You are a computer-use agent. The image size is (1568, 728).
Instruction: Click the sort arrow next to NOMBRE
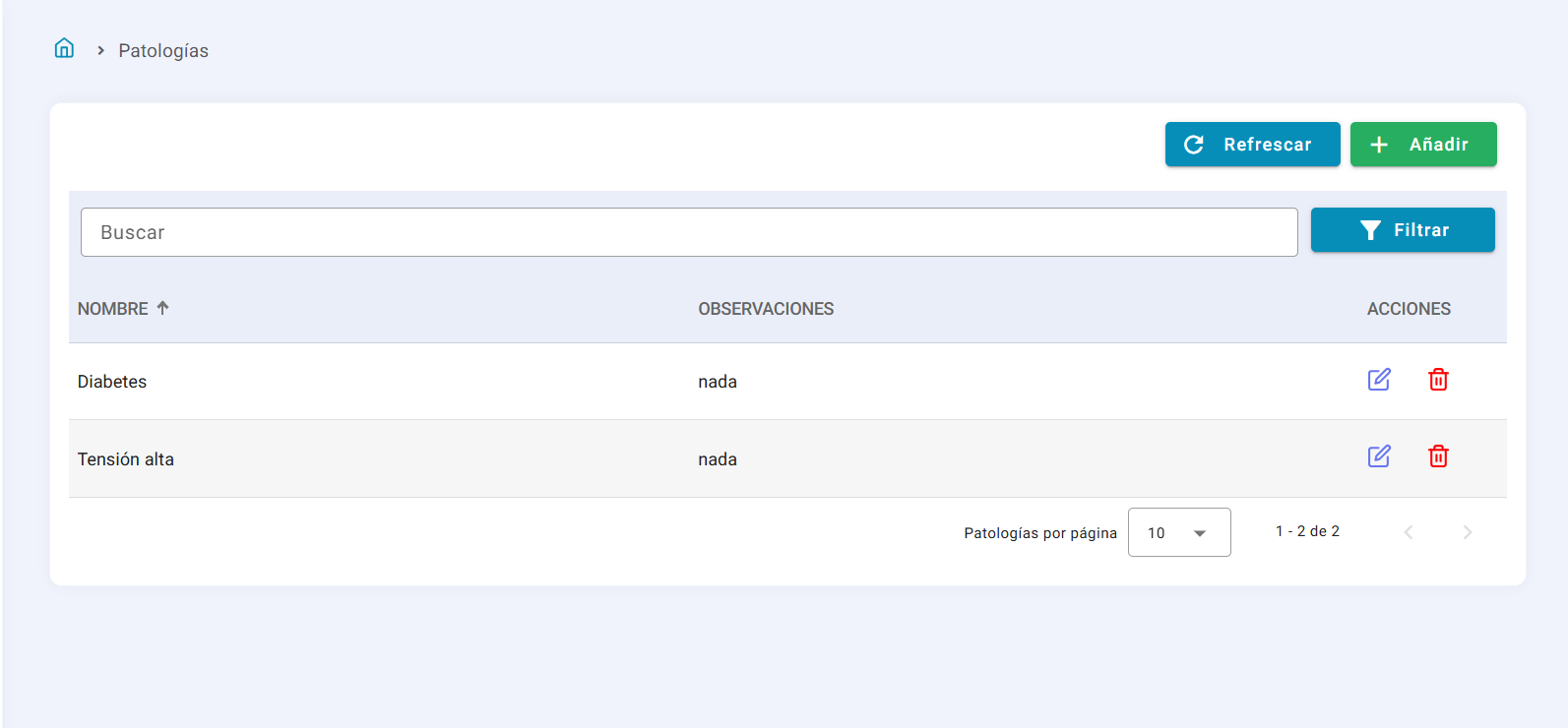[x=163, y=308]
